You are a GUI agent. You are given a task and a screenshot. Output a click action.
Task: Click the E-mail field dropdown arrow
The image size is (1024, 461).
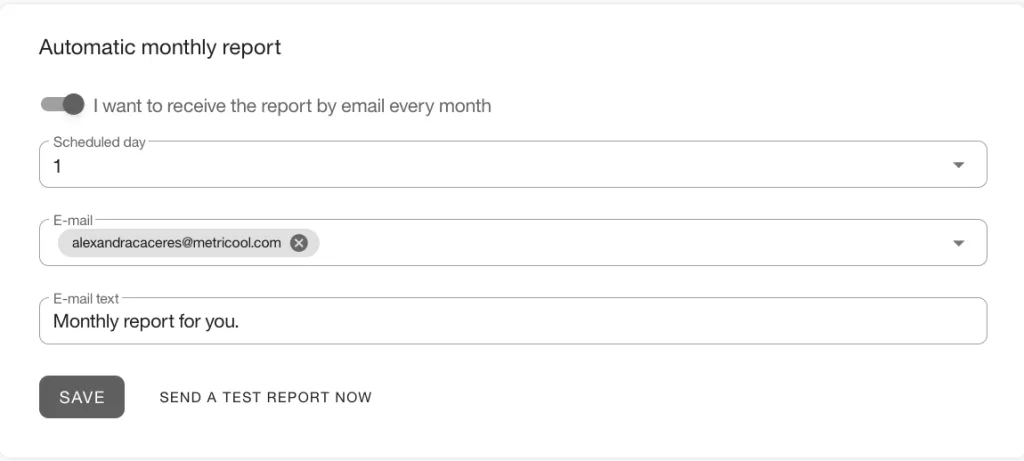point(958,243)
